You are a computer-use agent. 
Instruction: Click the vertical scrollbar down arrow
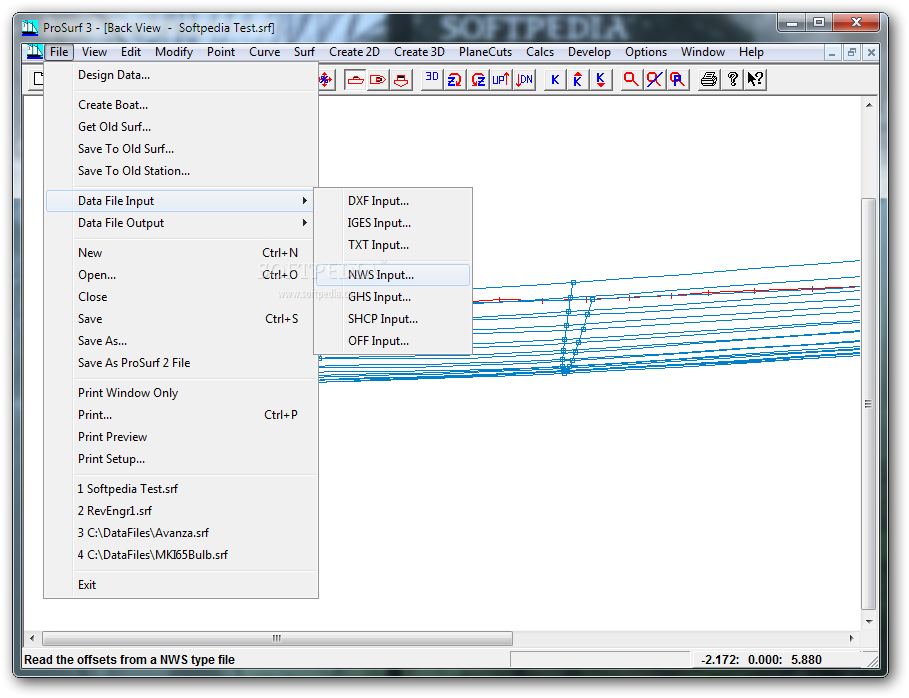pyautogui.click(x=868, y=622)
